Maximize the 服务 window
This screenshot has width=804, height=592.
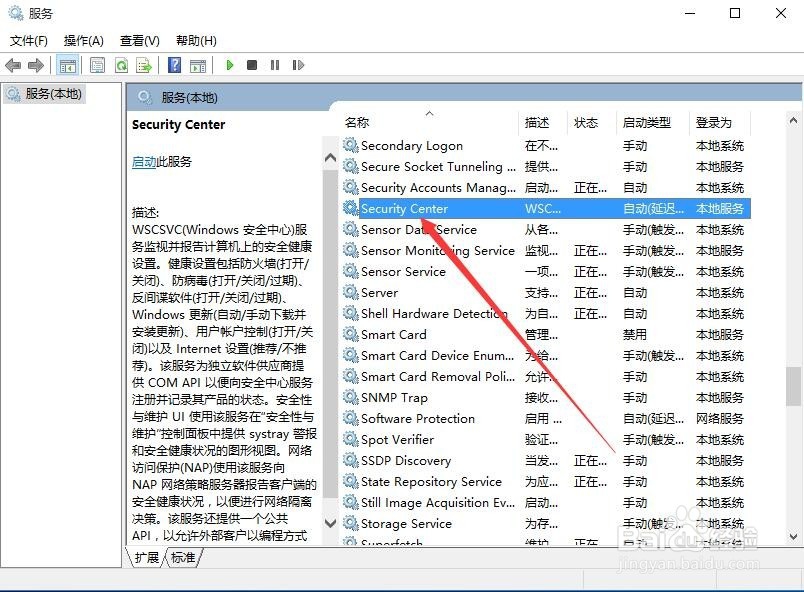coord(735,13)
